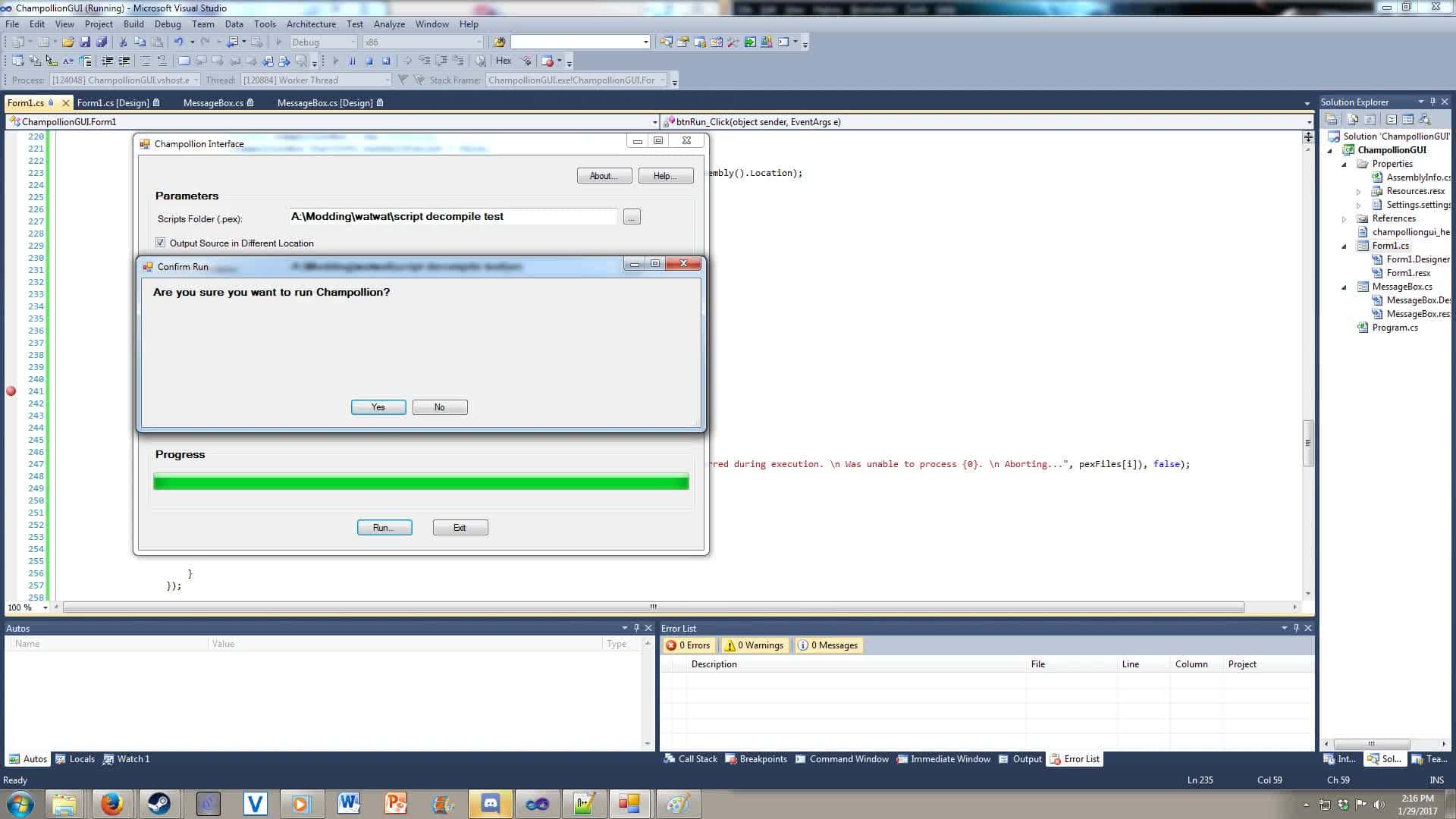Open the Thread dropdown

coord(316,80)
